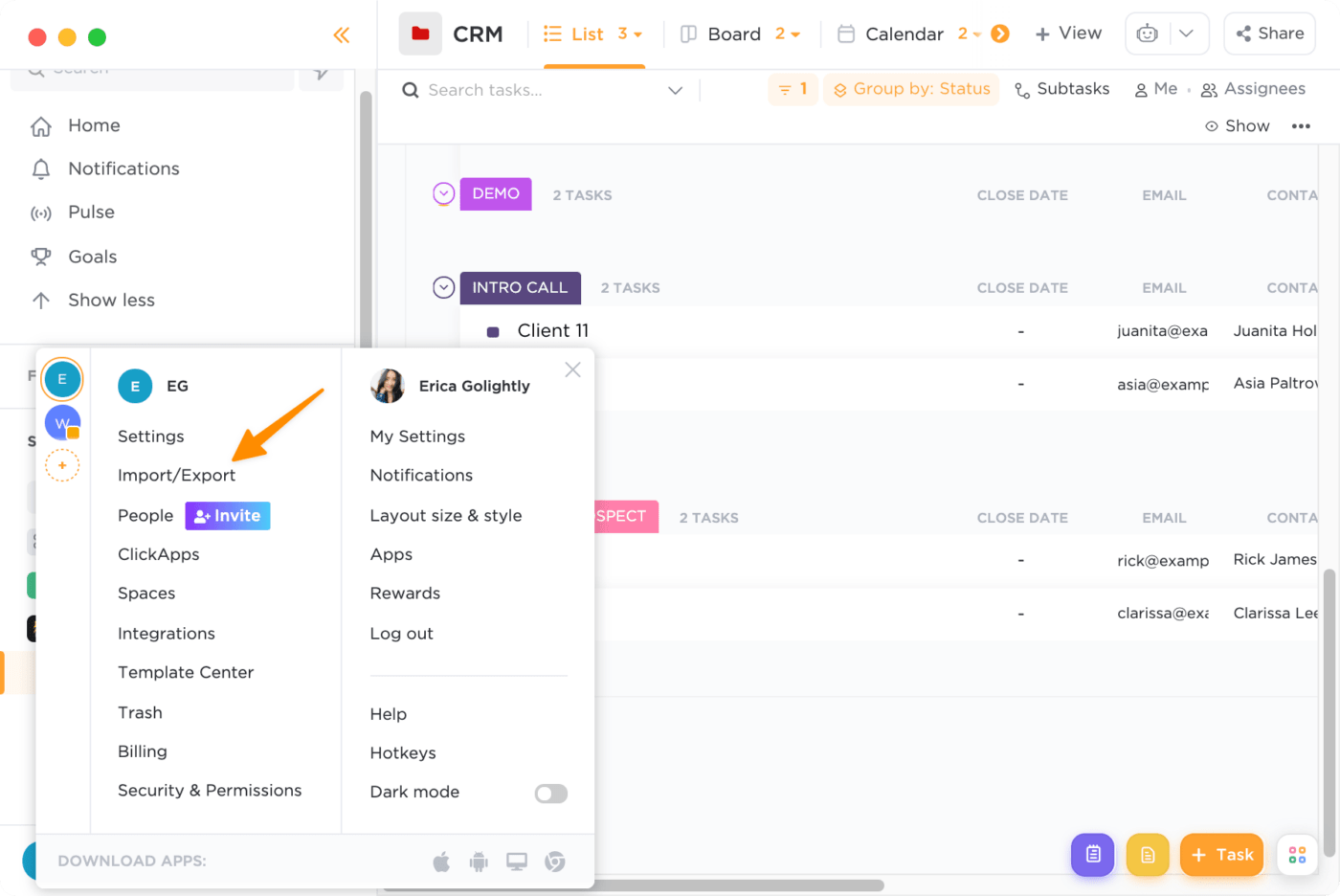Select the E workspace avatar
1340x896 pixels.
[62, 379]
